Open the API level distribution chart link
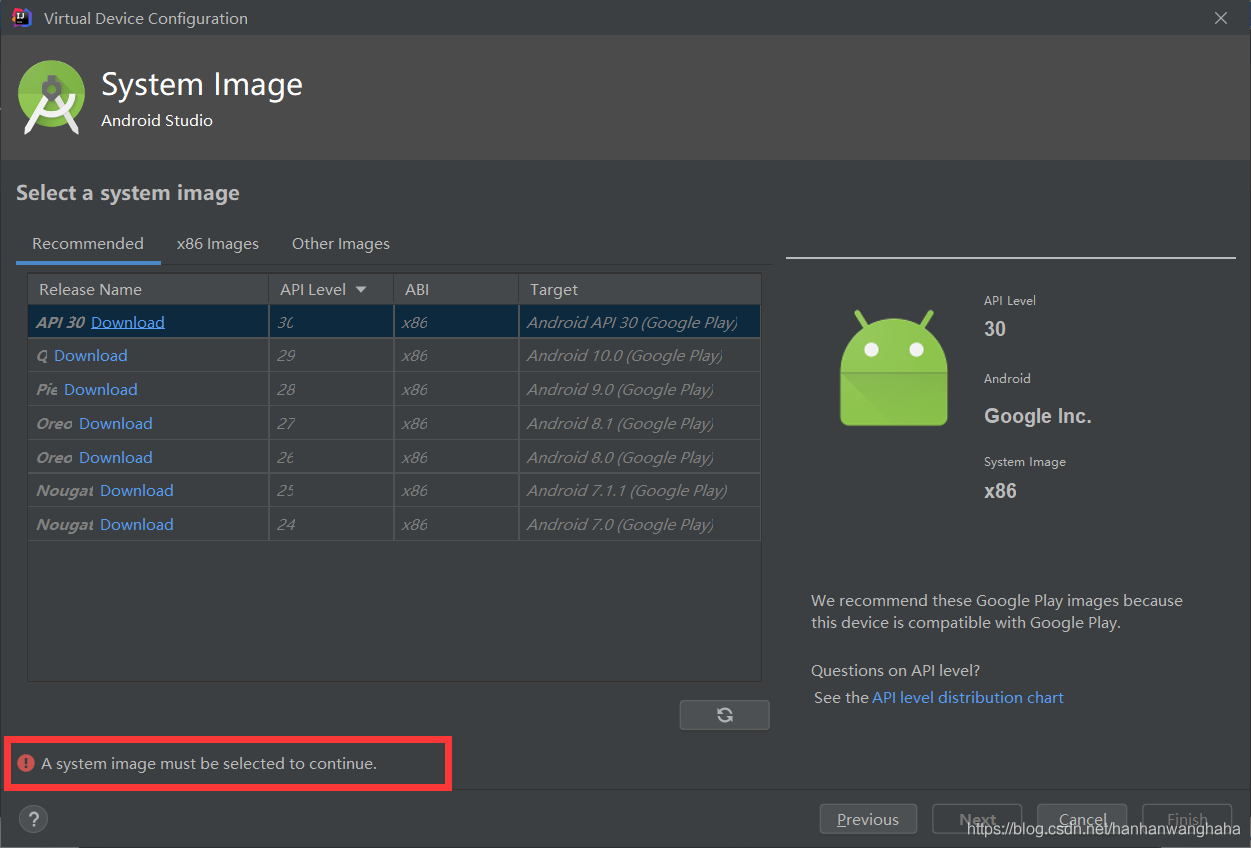The image size is (1251, 848). [968, 697]
